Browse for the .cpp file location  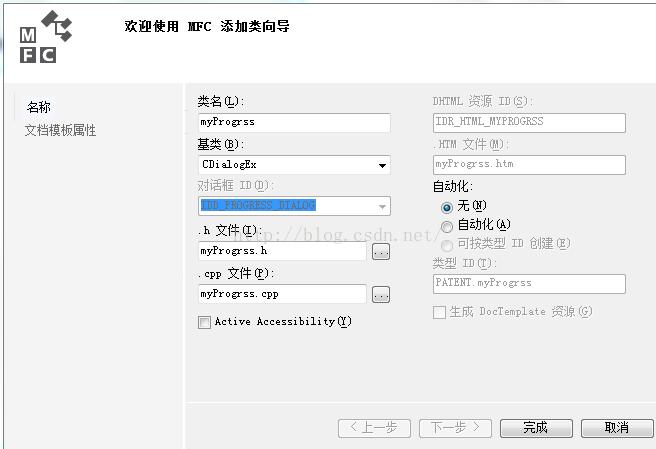pyautogui.click(x=381, y=295)
